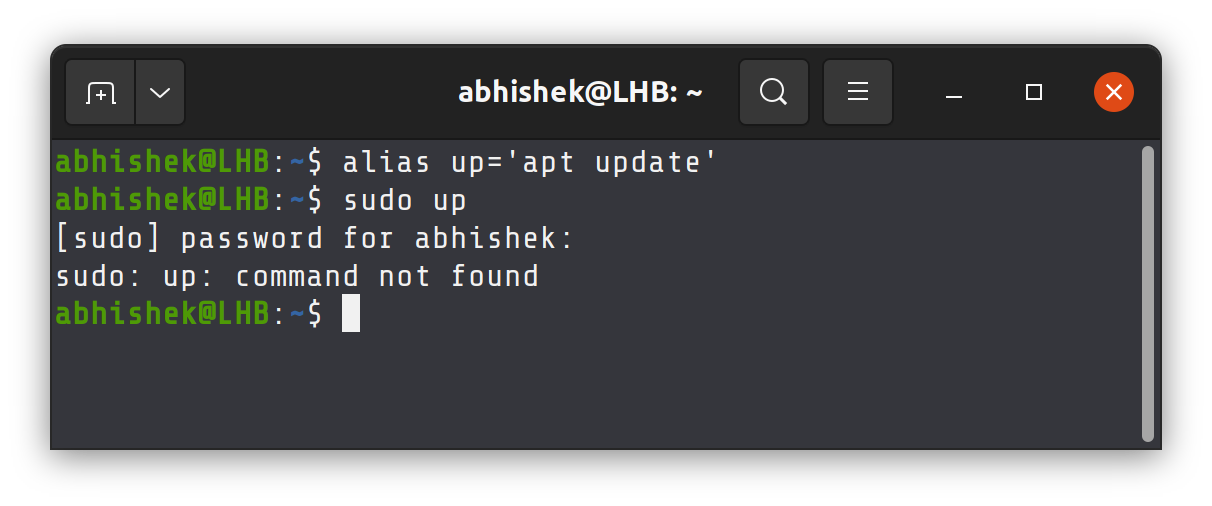Expand the dropdown arrow beside new tab
1212x506 pixels.
point(160,93)
